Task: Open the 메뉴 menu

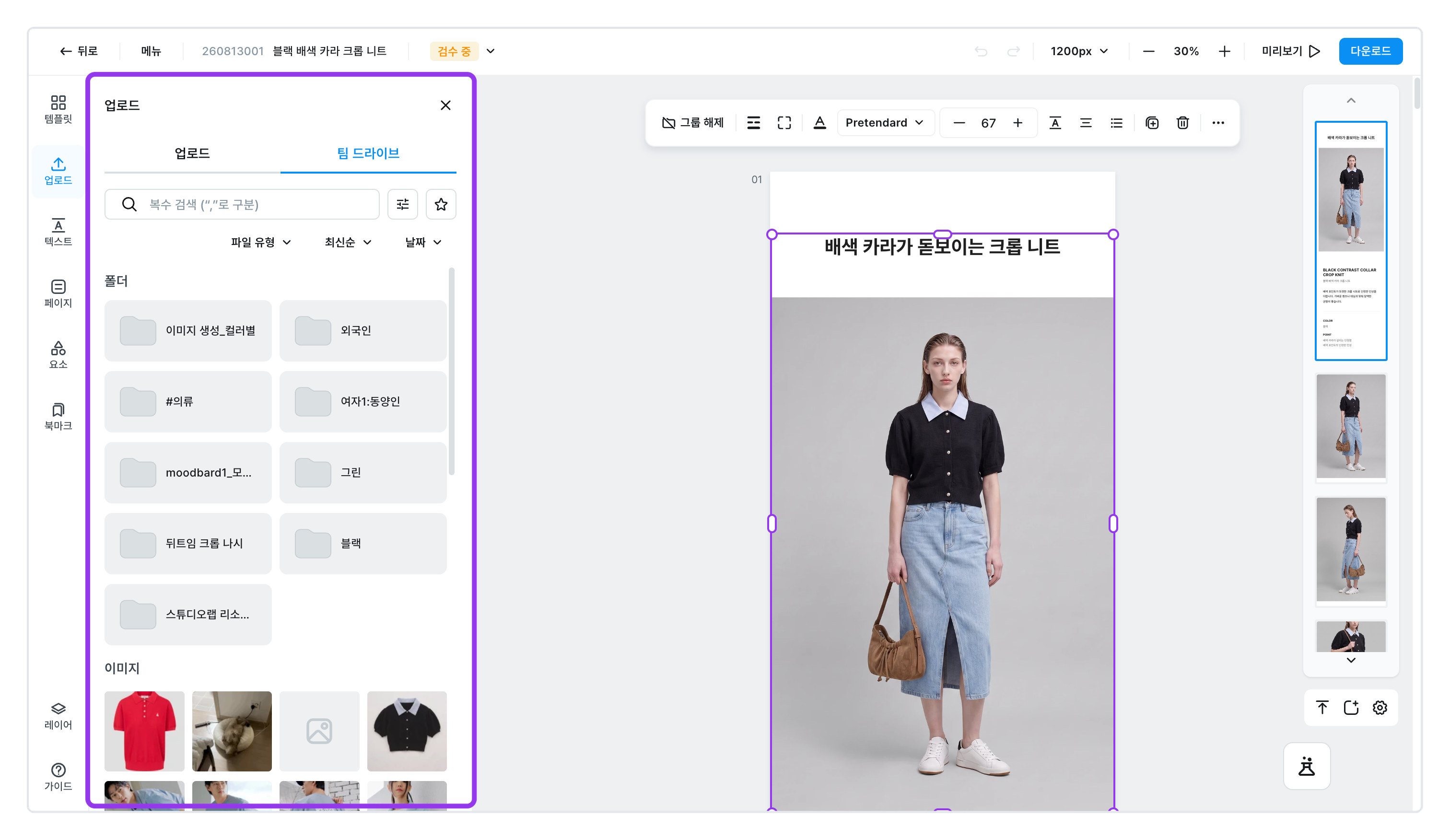Action: (152, 51)
